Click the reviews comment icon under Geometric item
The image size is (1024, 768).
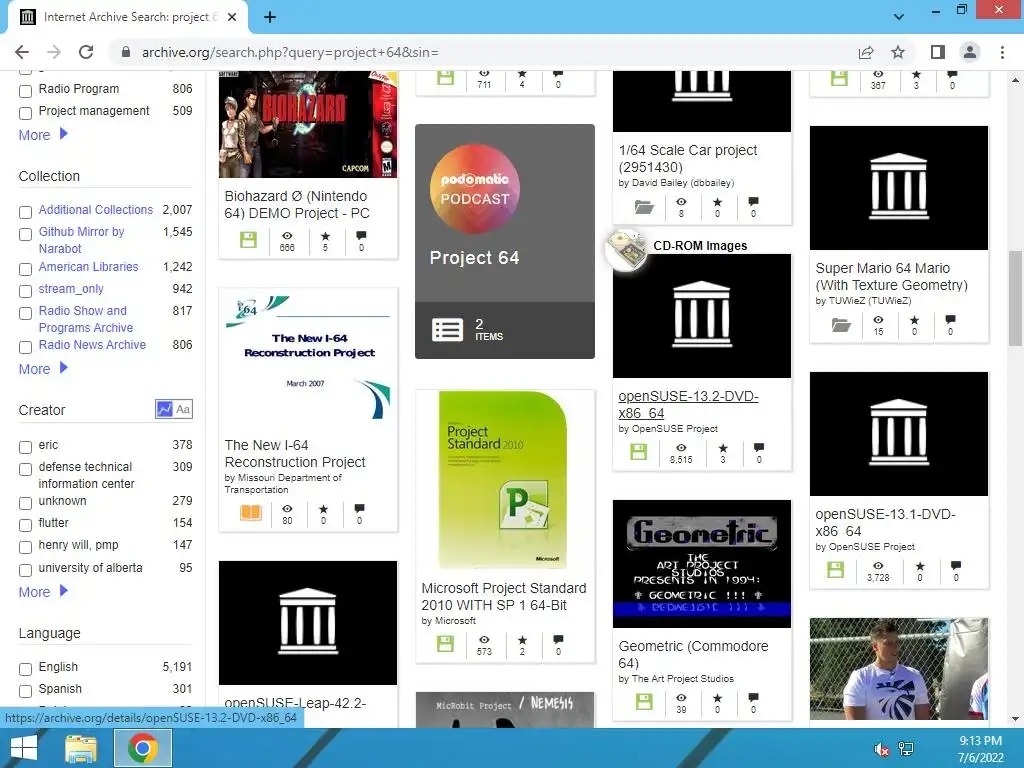[753, 697]
